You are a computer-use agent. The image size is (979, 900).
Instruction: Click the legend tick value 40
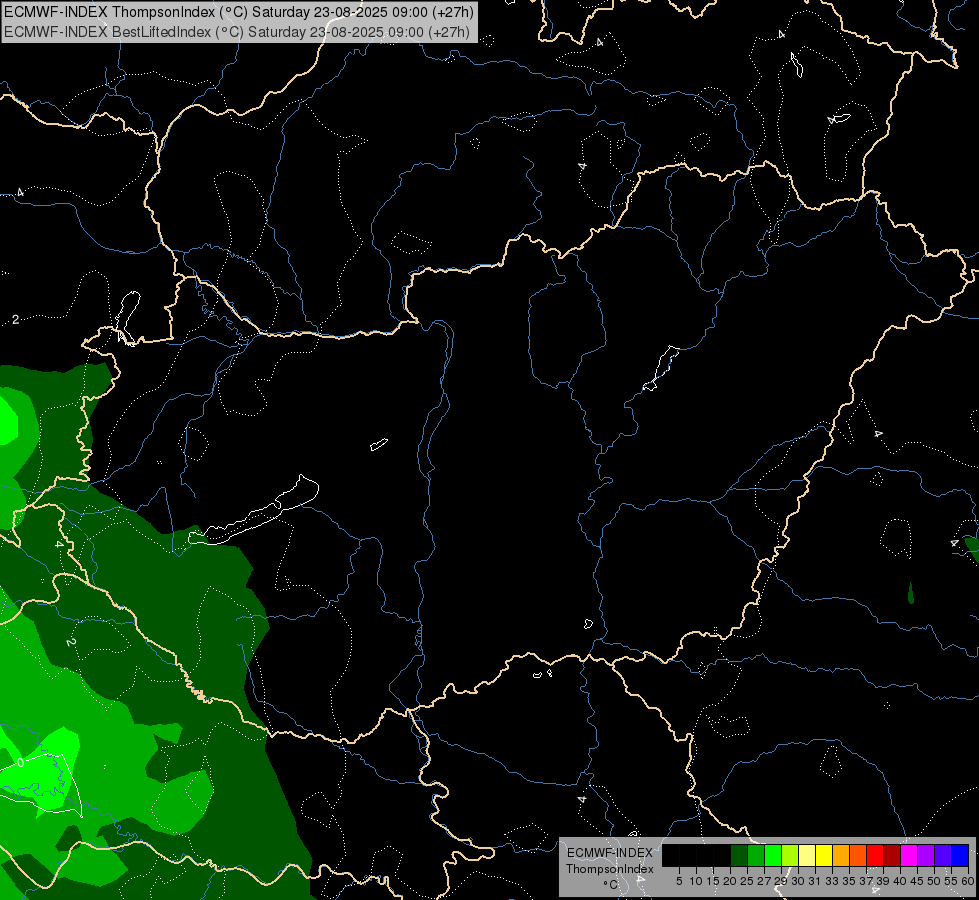(900, 881)
